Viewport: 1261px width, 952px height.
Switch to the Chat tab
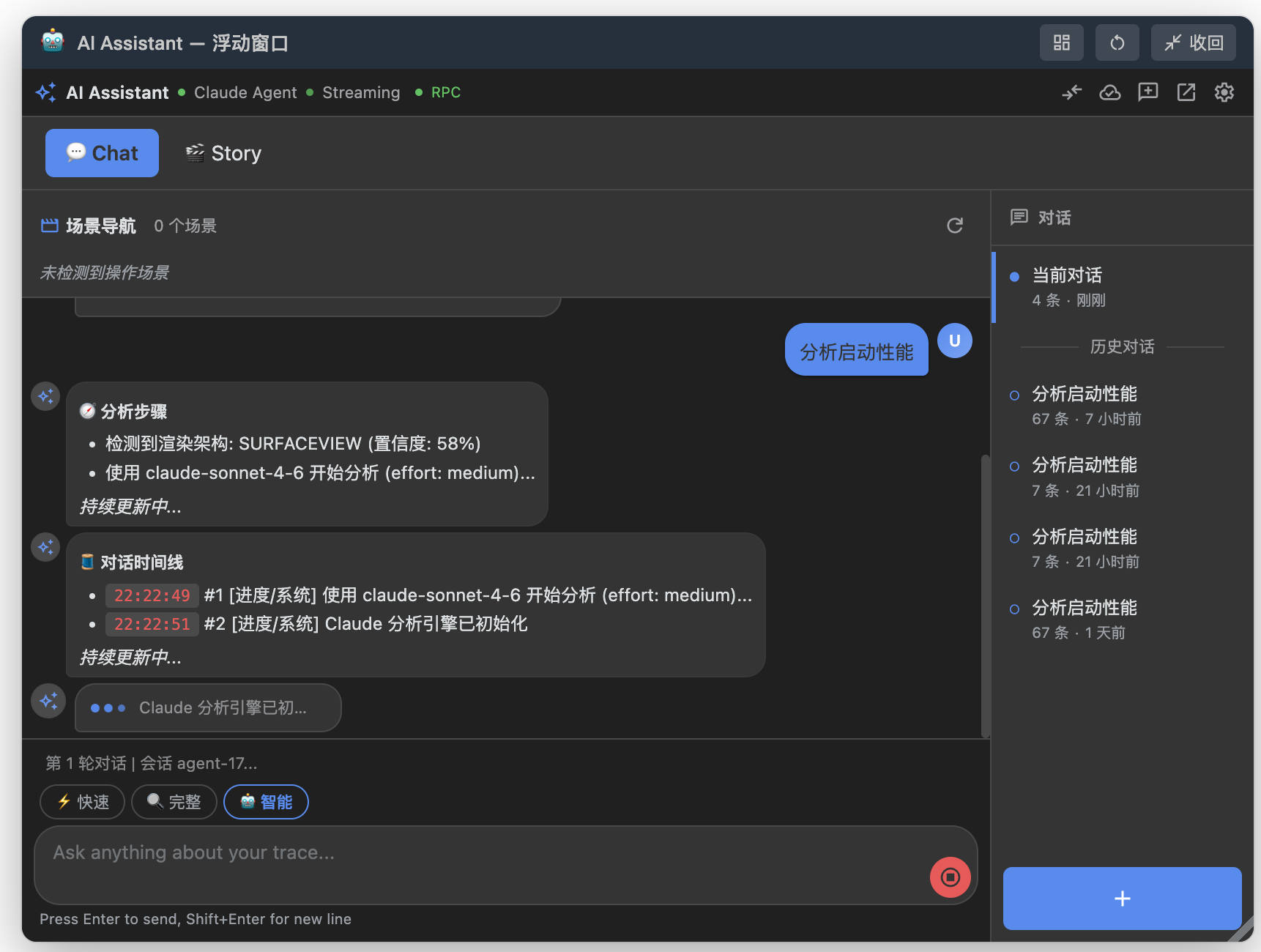point(102,153)
